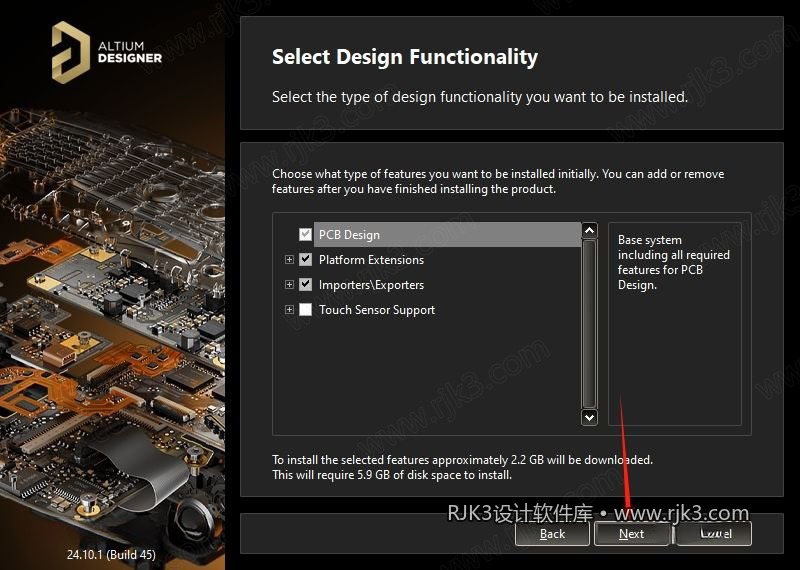Select the Touch Sensor Support label

pos(377,310)
